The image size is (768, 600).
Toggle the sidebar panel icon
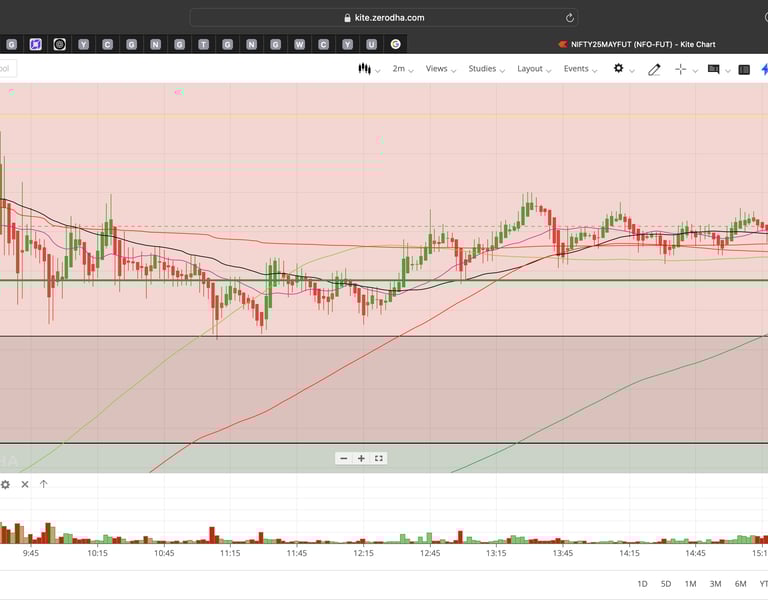click(x=744, y=70)
